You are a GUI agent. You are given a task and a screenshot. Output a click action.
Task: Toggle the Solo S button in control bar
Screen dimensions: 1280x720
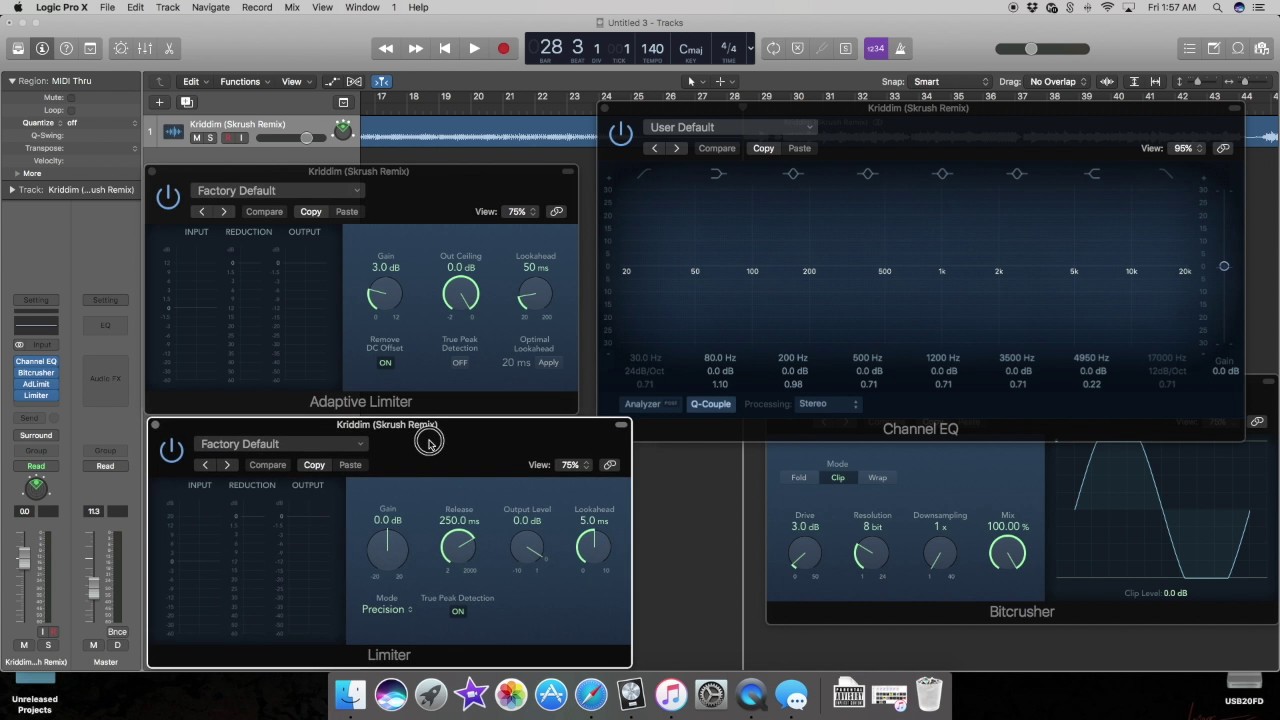click(x=845, y=48)
